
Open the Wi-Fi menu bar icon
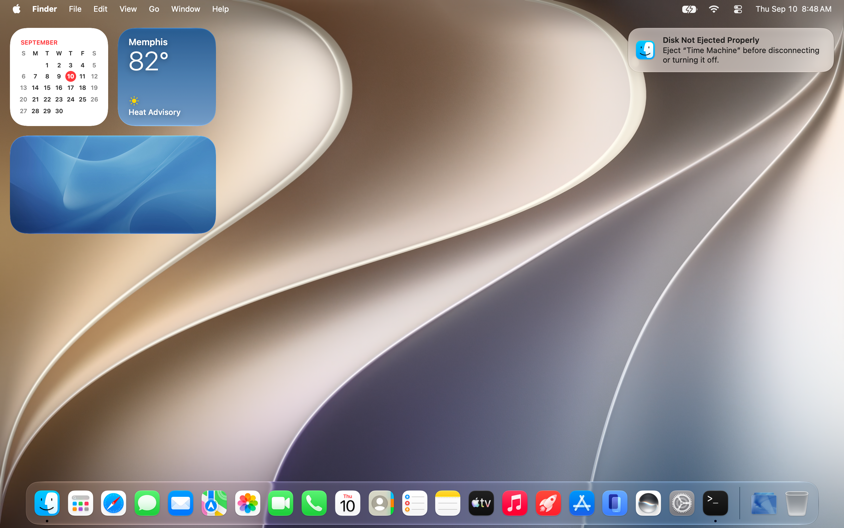tap(714, 9)
